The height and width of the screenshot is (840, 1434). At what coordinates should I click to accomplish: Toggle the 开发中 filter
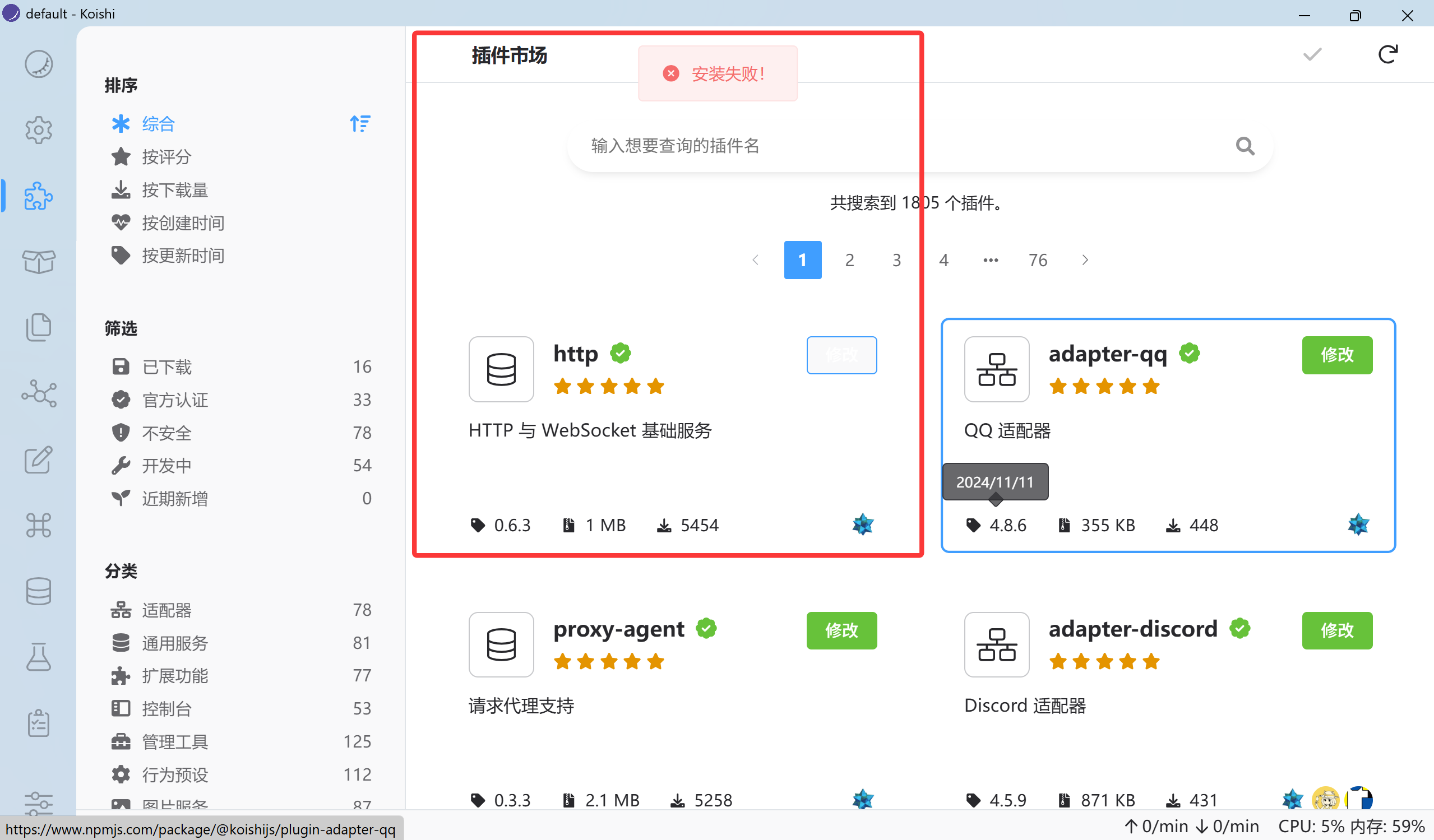pos(240,465)
